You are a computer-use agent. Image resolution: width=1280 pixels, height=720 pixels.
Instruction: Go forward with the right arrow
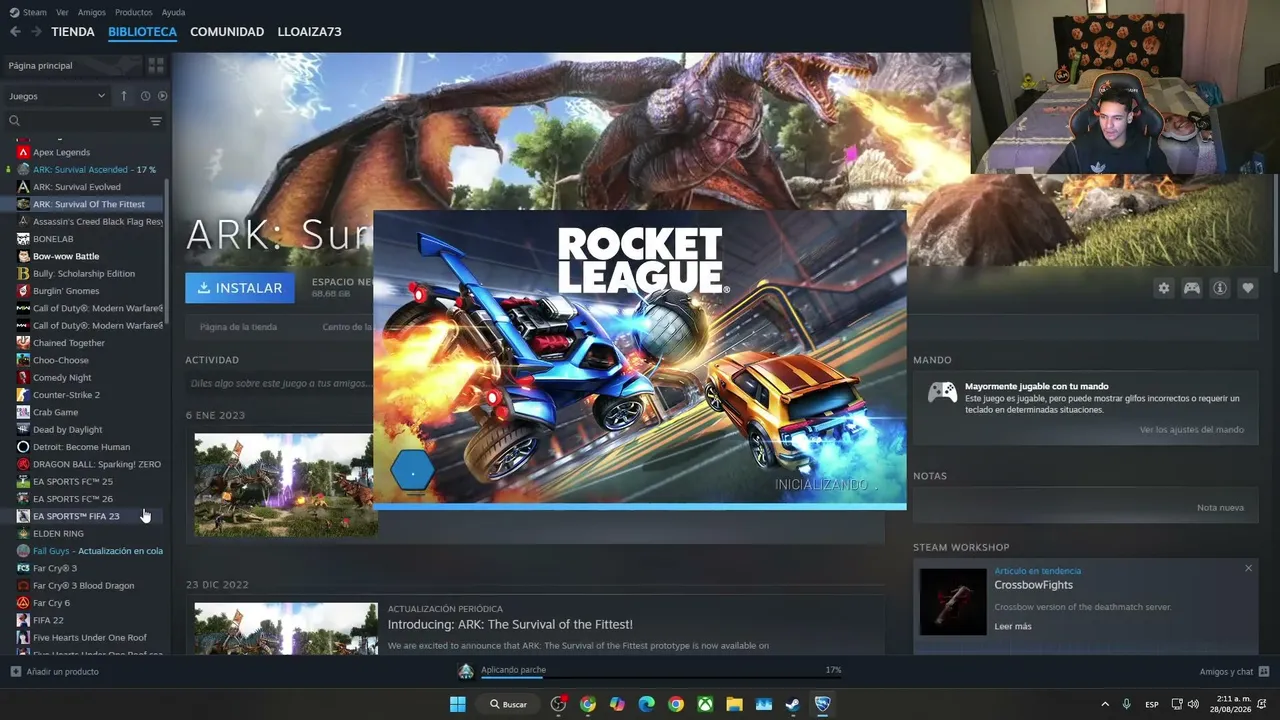(x=36, y=32)
